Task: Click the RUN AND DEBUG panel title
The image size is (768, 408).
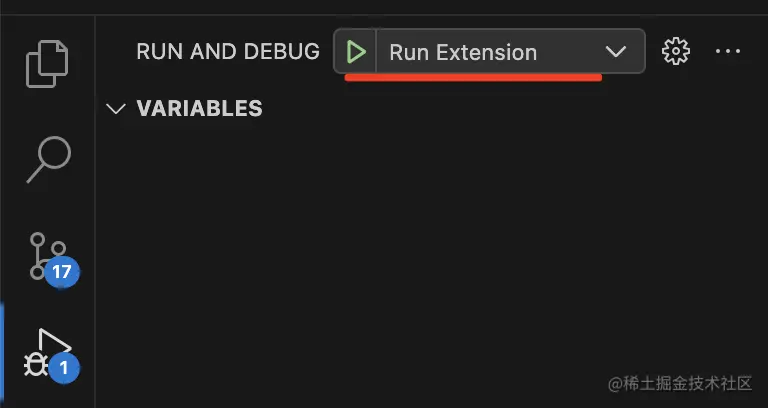Action: coord(227,52)
